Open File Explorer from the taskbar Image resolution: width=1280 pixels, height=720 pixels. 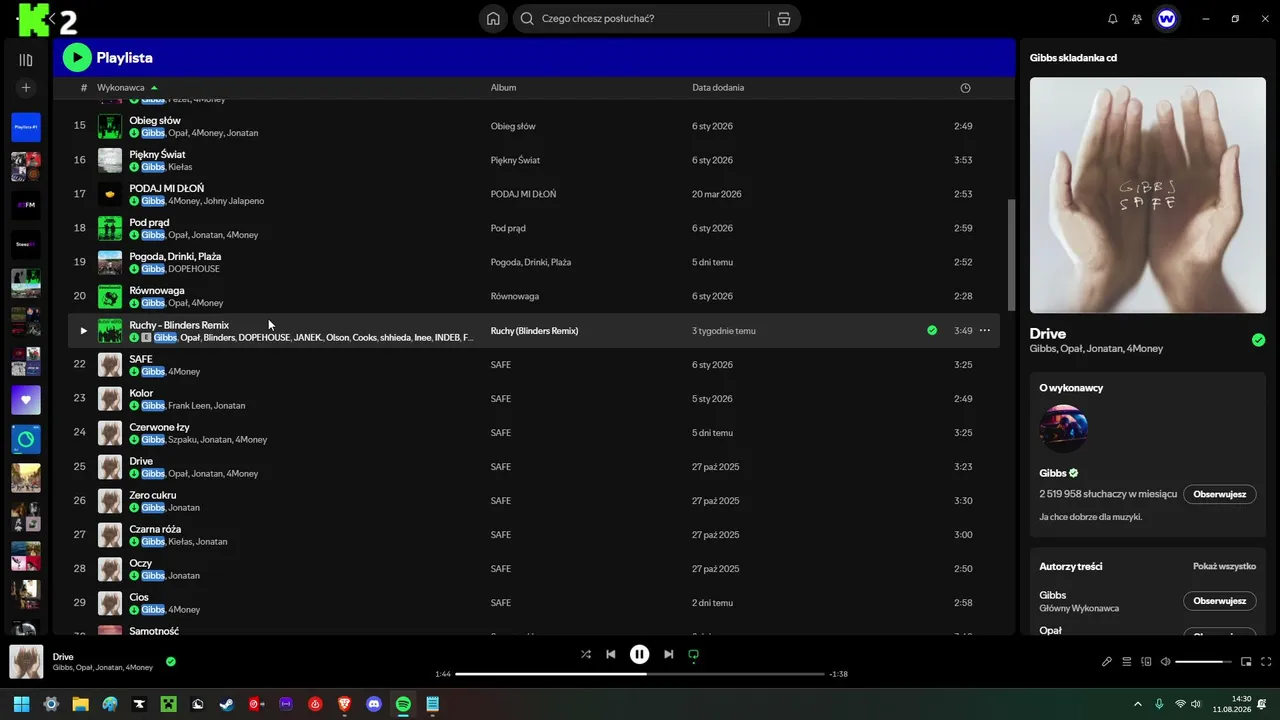(x=80, y=704)
